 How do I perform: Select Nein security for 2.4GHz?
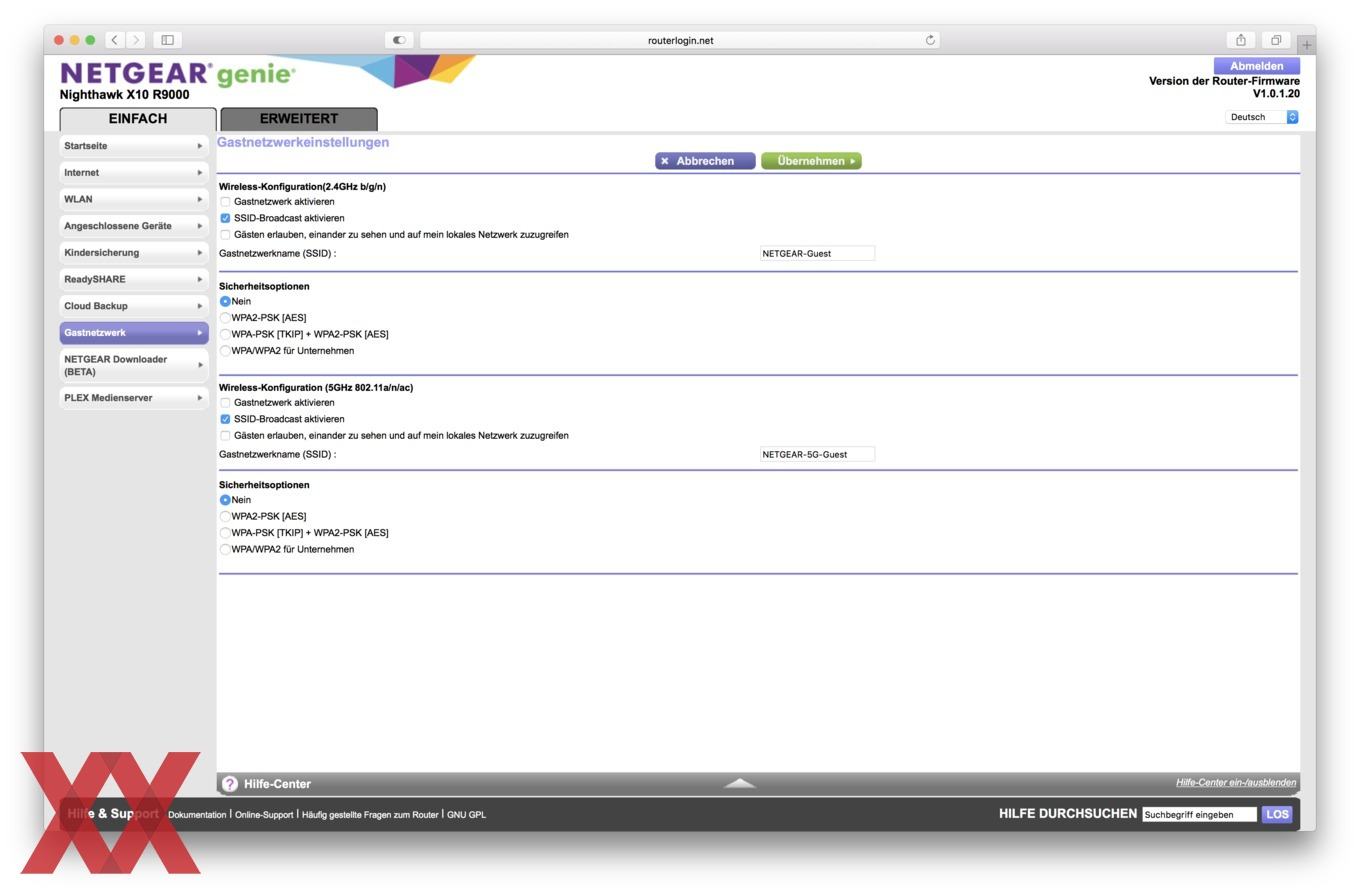click(225, 301)
